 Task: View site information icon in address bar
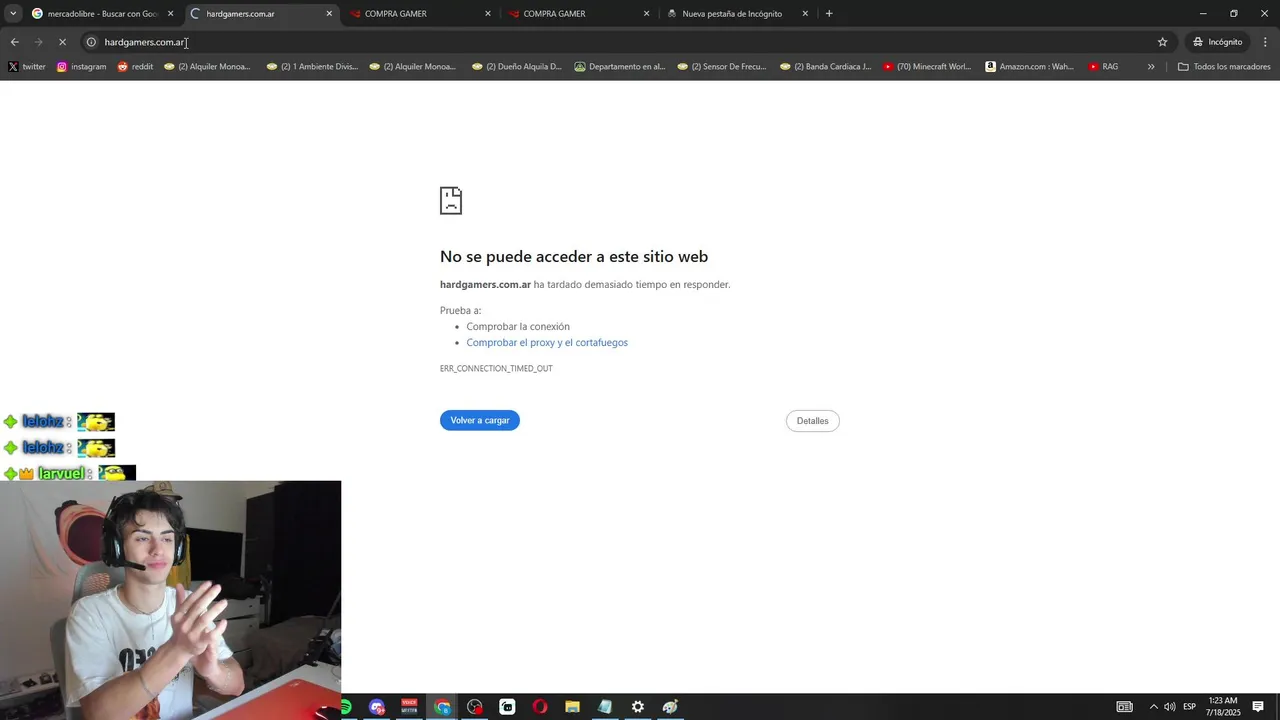coord(91,42)
